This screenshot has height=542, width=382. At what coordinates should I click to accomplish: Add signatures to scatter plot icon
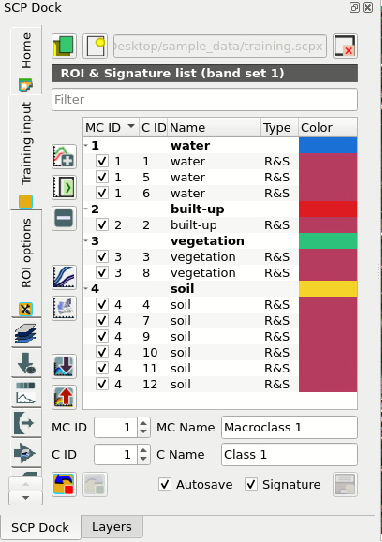64,308
